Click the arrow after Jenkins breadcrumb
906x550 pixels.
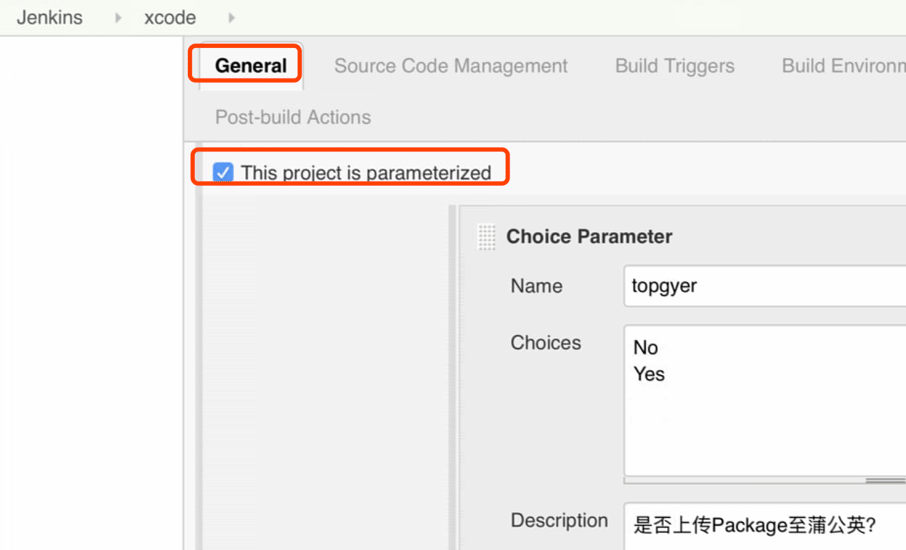click(x=118, y=18)
